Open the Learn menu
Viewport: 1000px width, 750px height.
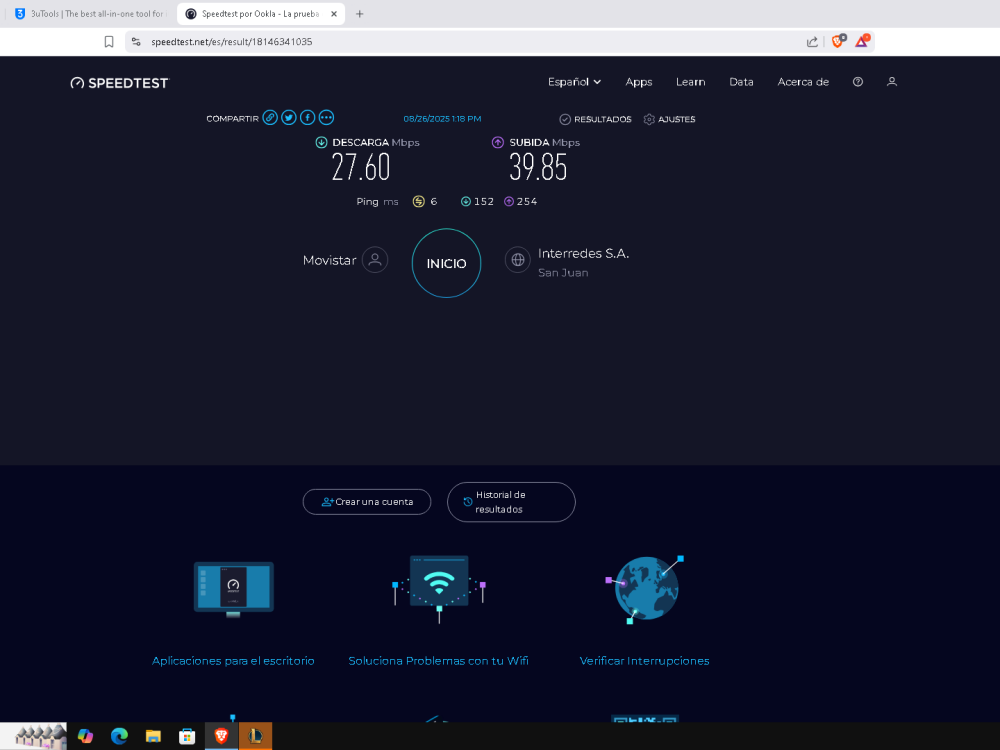pos(690,82)
